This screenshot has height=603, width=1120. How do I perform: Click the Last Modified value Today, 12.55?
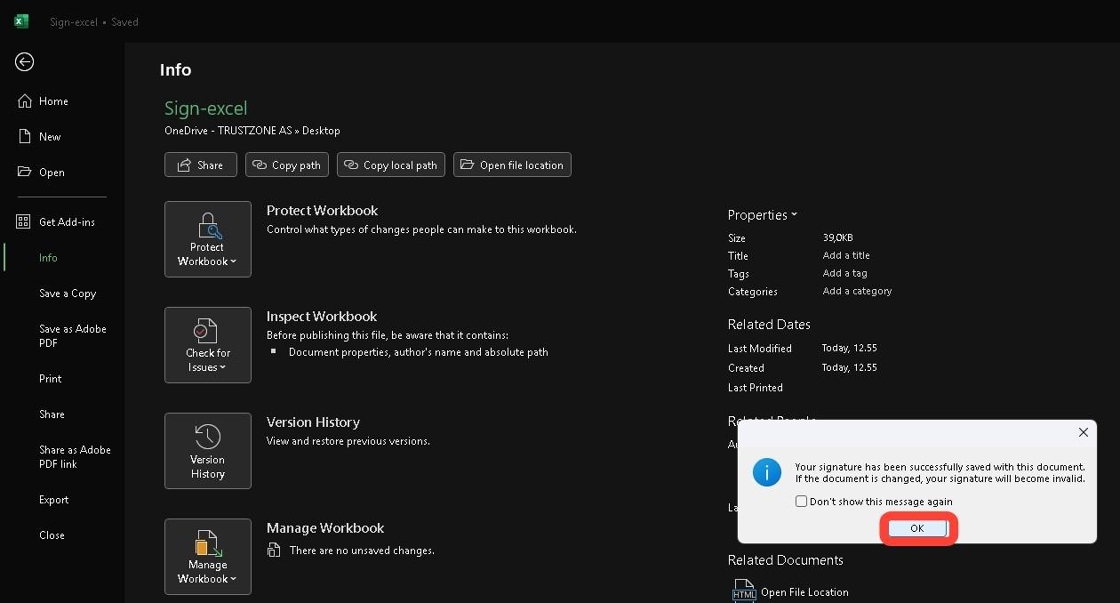pos(849,348)
